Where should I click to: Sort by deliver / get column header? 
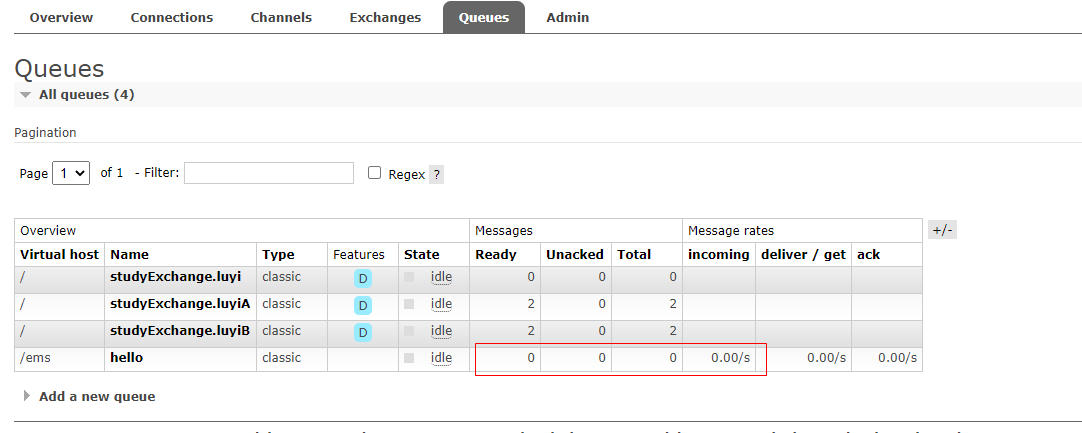[x=803, y=254]
